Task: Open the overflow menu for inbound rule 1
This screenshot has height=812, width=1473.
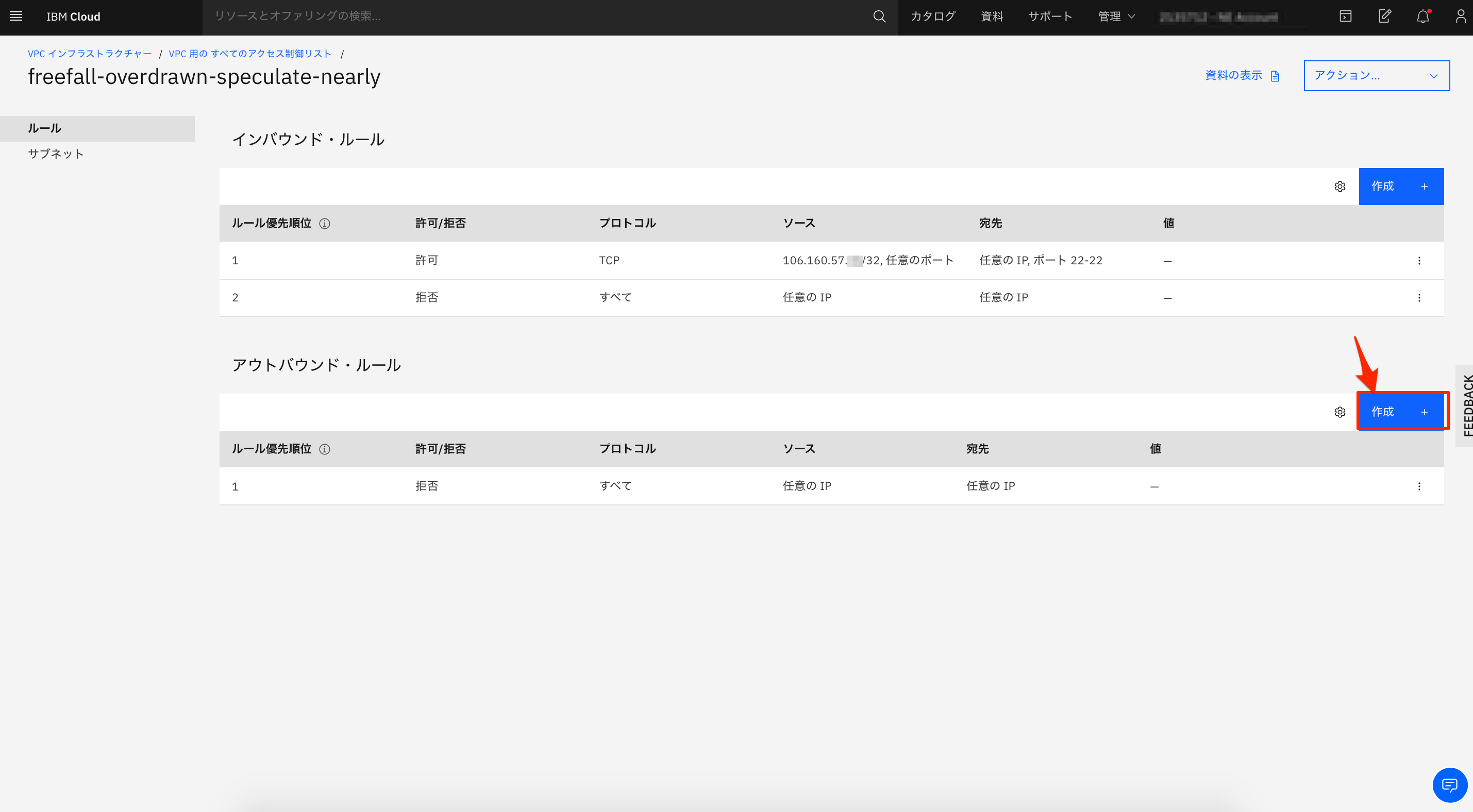Action: 1419,260
